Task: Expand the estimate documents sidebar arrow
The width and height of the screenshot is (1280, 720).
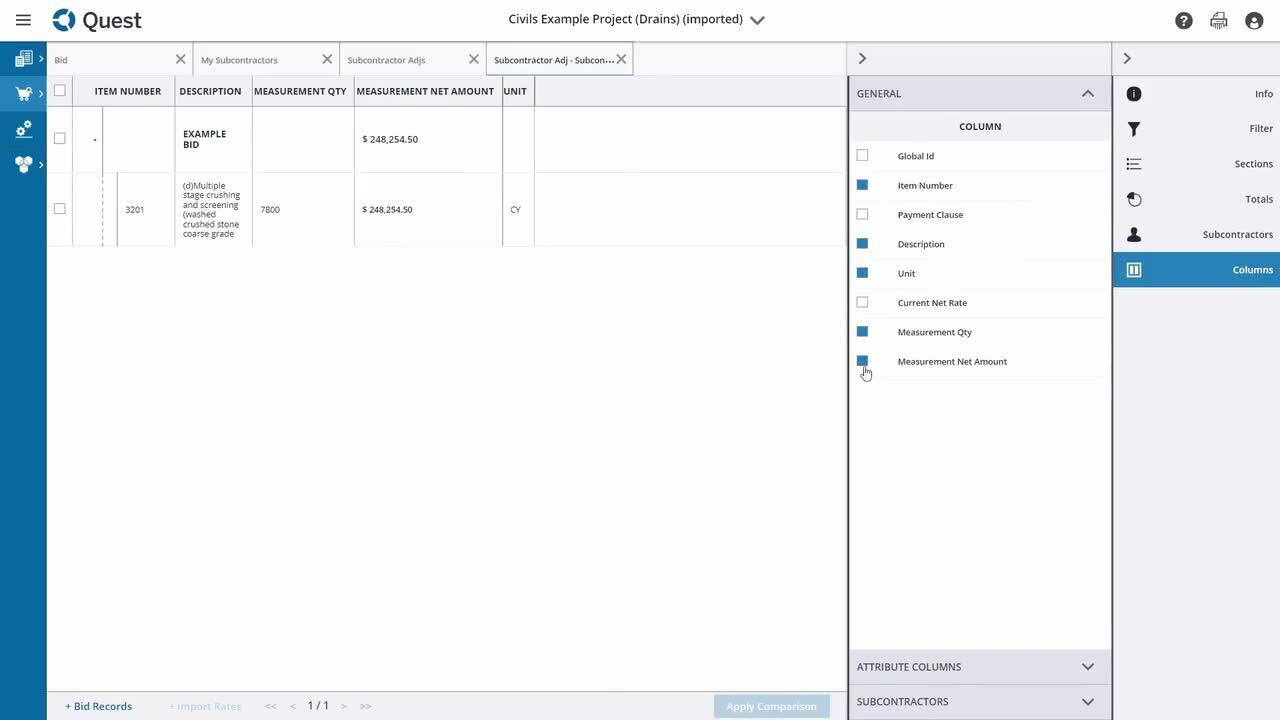Action: [41, 59]
